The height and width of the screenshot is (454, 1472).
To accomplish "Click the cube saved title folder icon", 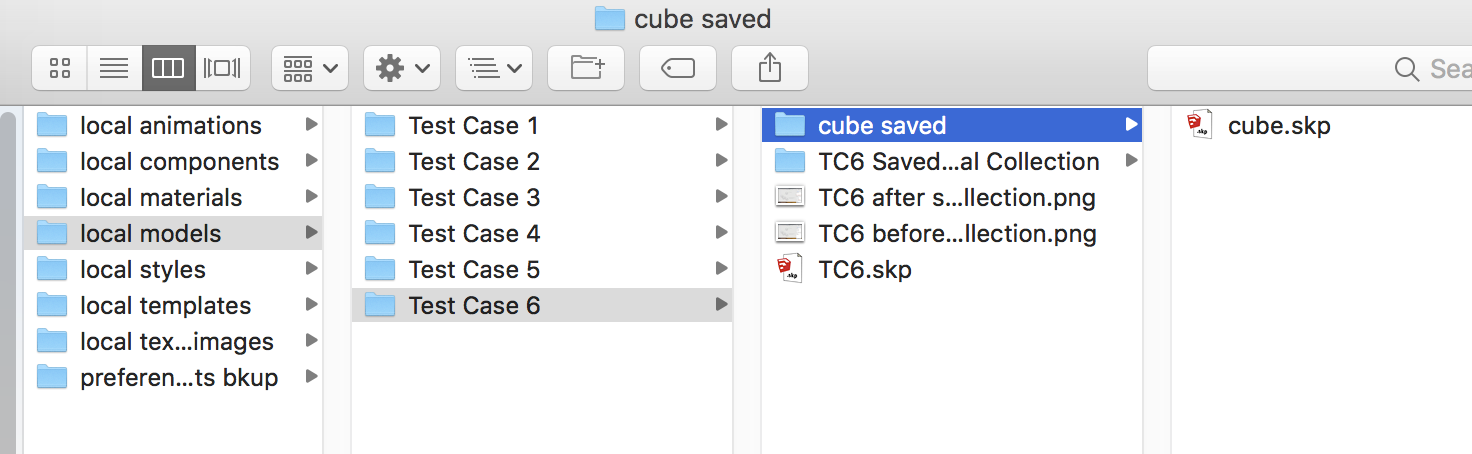I will 609,18.
